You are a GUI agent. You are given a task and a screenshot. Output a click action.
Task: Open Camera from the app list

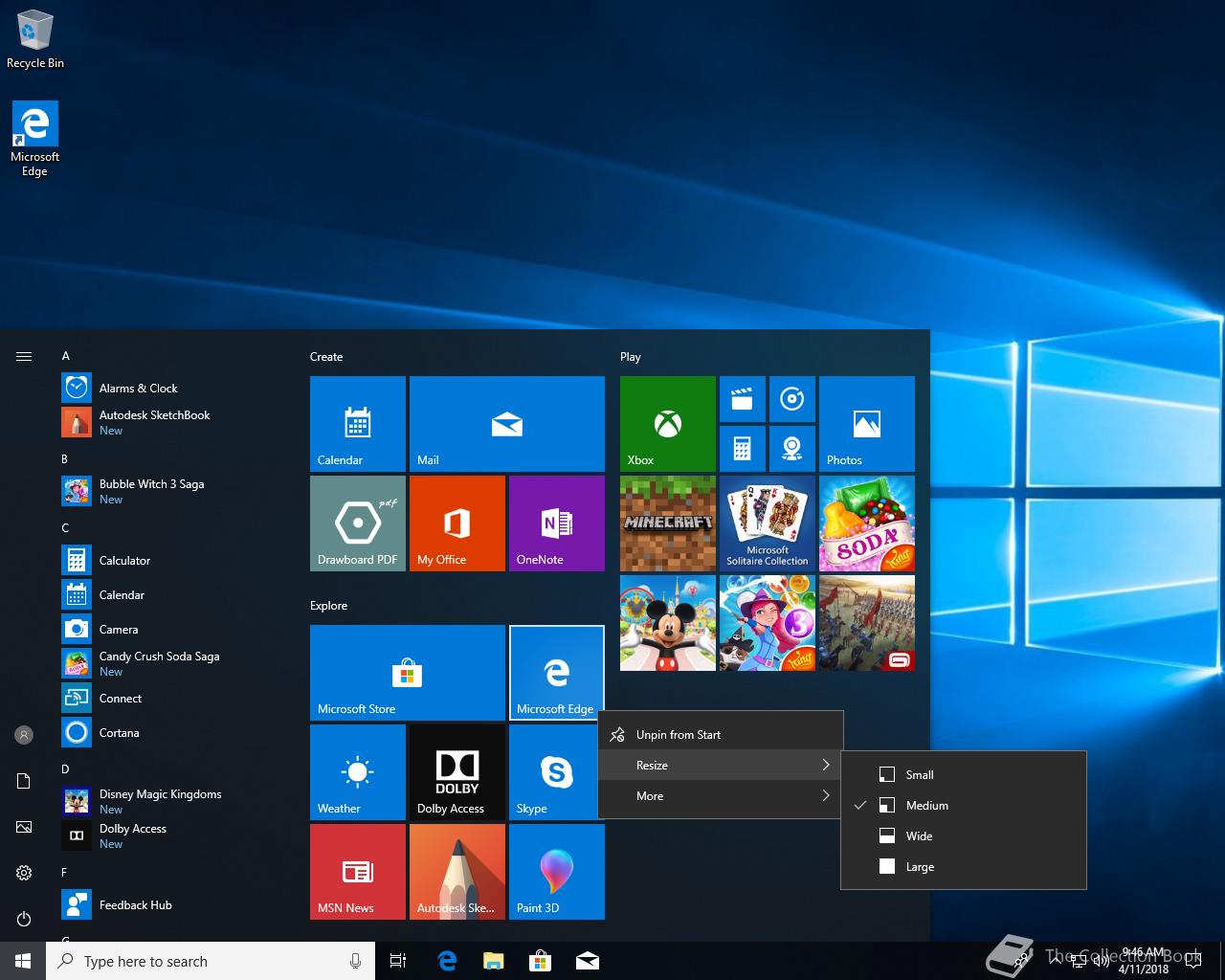click(x=172, y=629)
